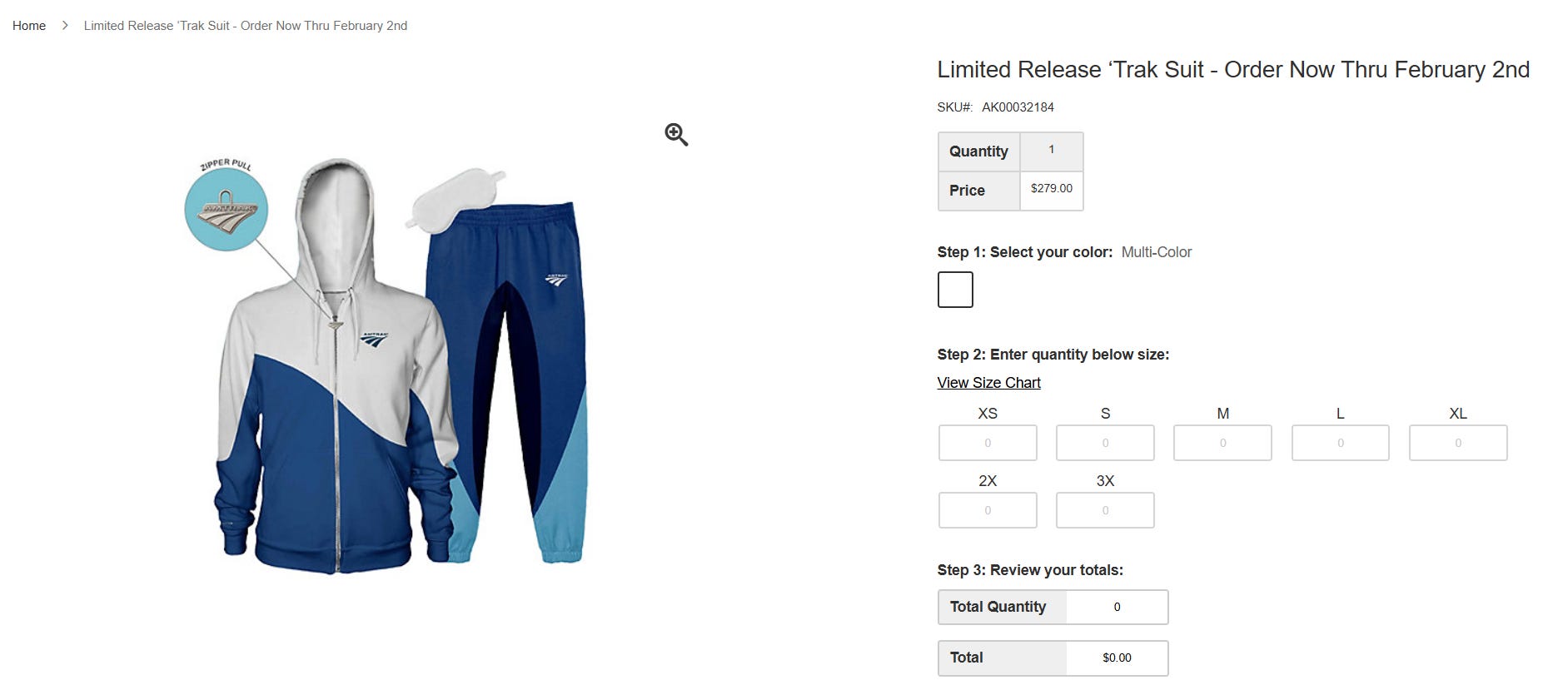Click the Limited Release 'Trak Suit breadcrumb text
This screenshot has width=1568, height=685.
[x=246, y=26]
